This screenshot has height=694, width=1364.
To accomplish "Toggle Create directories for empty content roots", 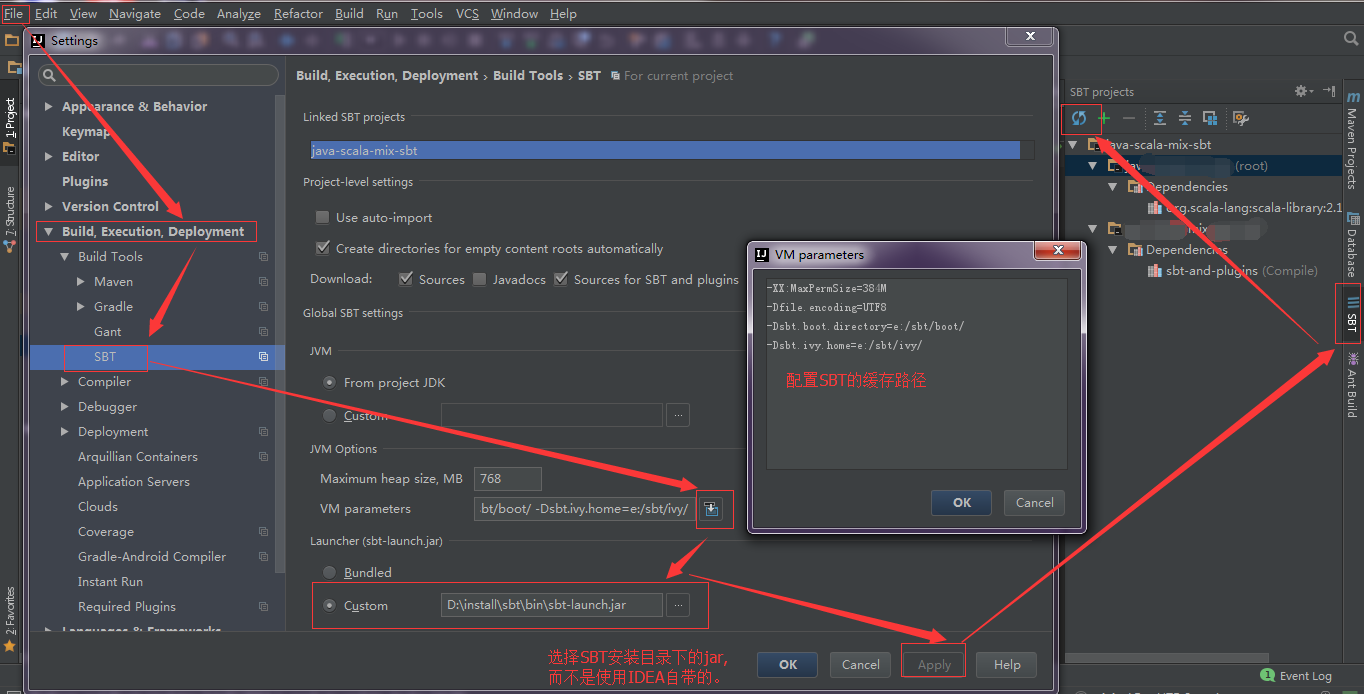I will 322,248.
